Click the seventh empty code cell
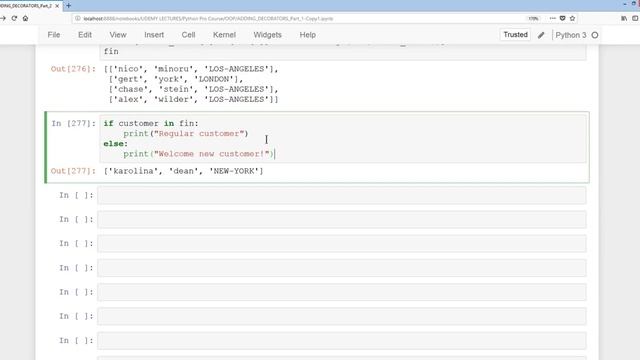Viewport: 640px width, 360px height. tap(342, 341)
